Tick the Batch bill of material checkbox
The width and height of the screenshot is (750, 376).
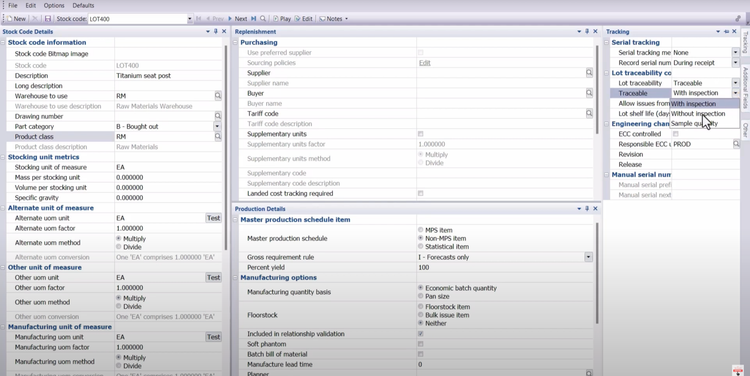tap(420, 354)
